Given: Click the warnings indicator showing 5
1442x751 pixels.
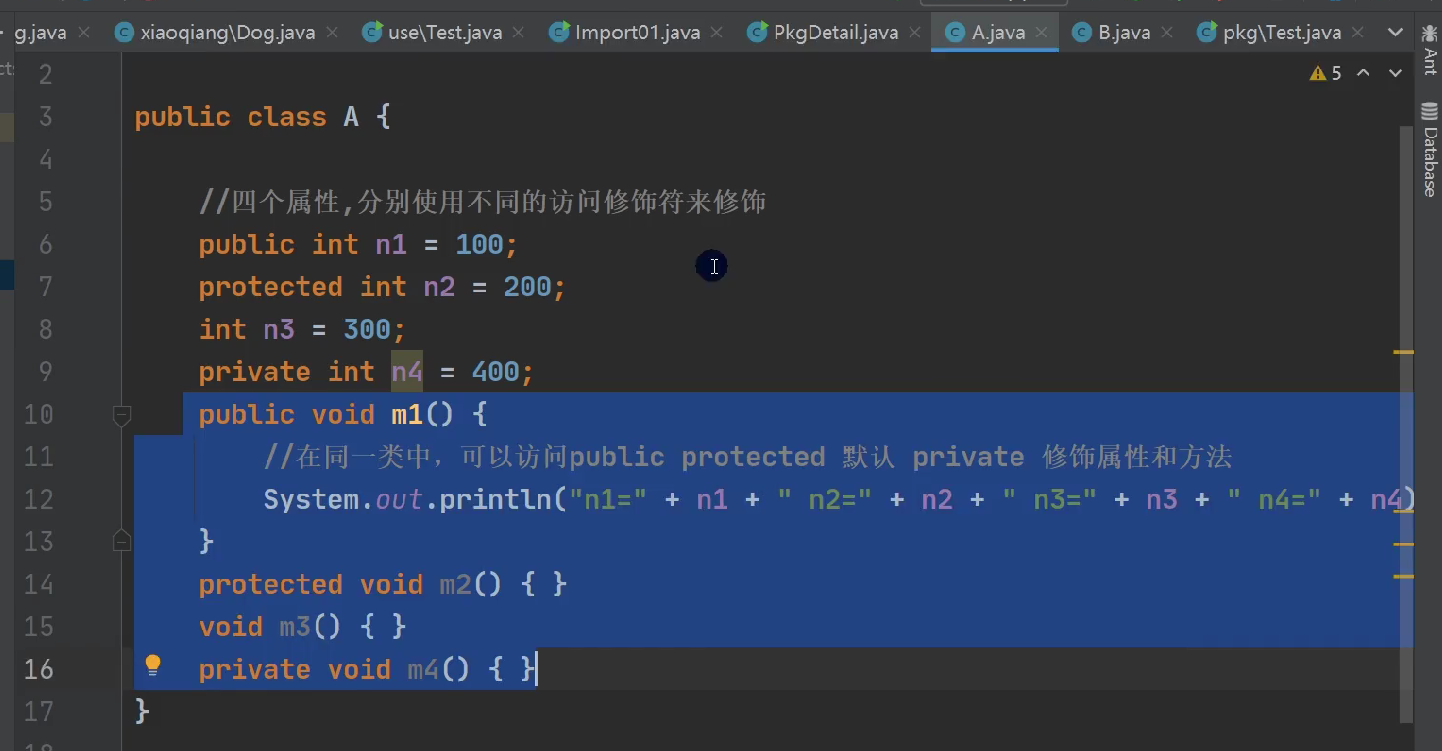Looking at the screenshot, I should click(x=1325, y=73).
